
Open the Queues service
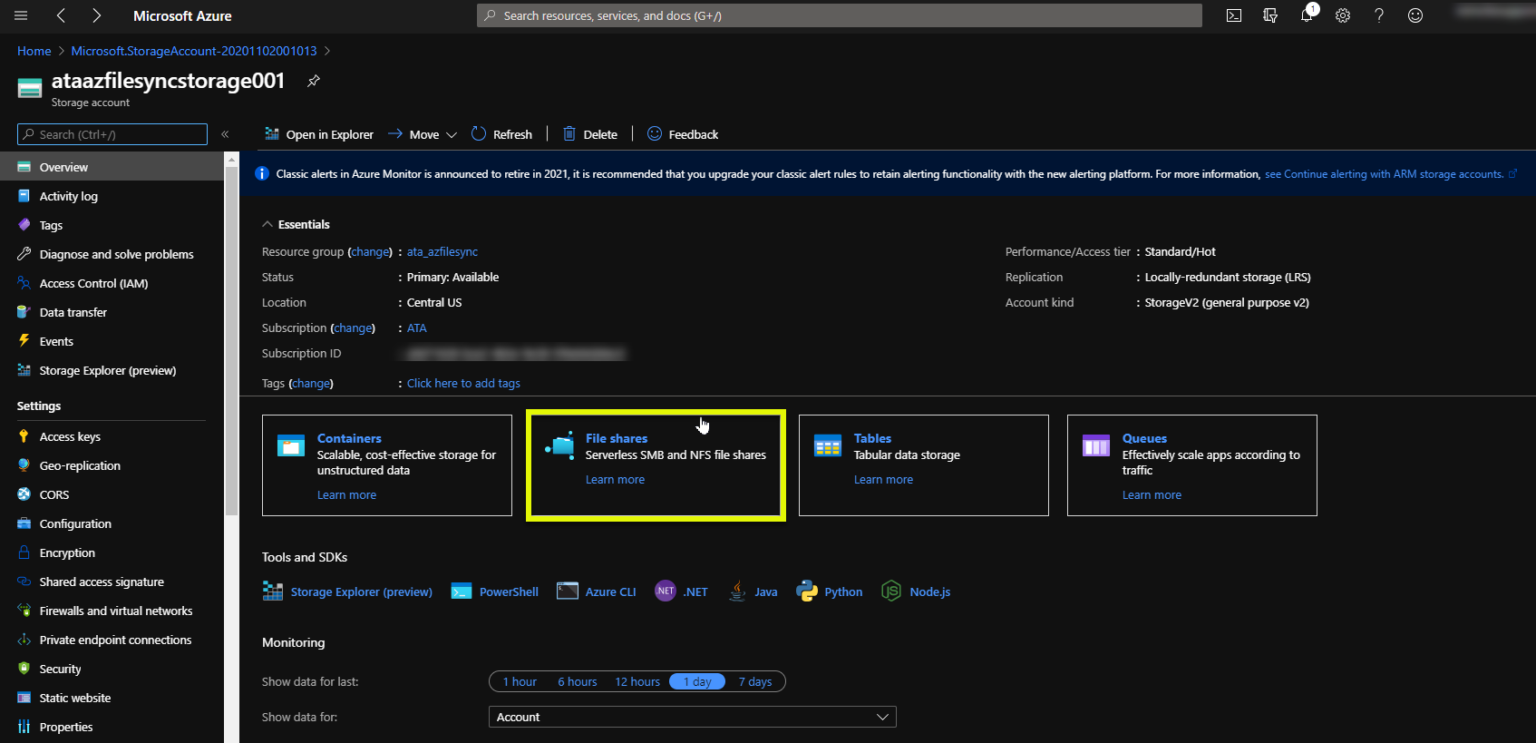pyautogui.click(x=1144, y=438)
